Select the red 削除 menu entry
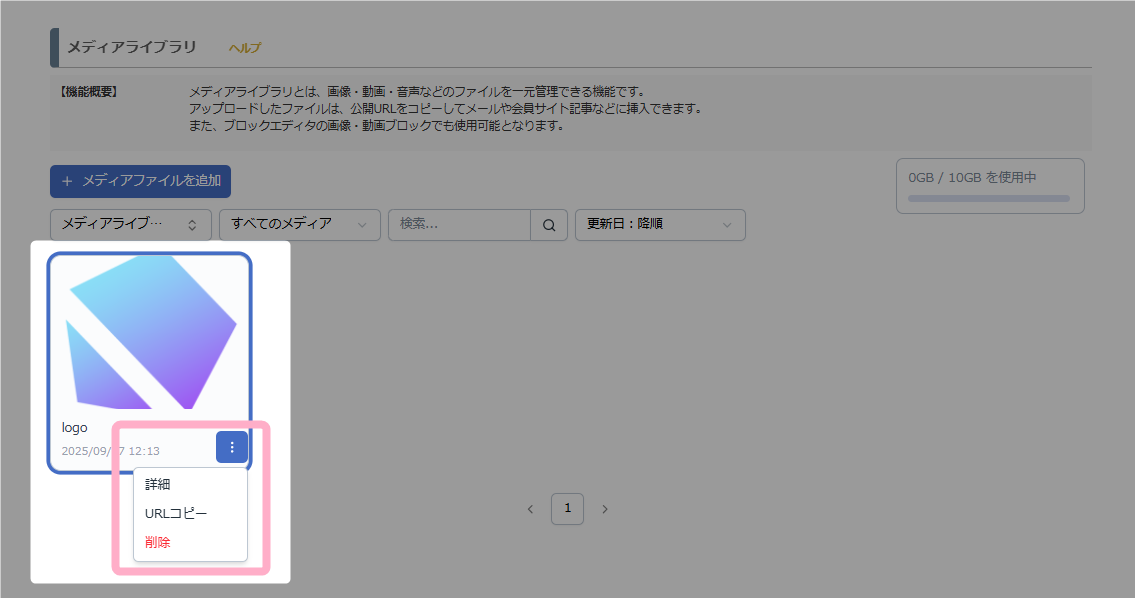This screenshot has width=1135, height=598. pos(158,542)
